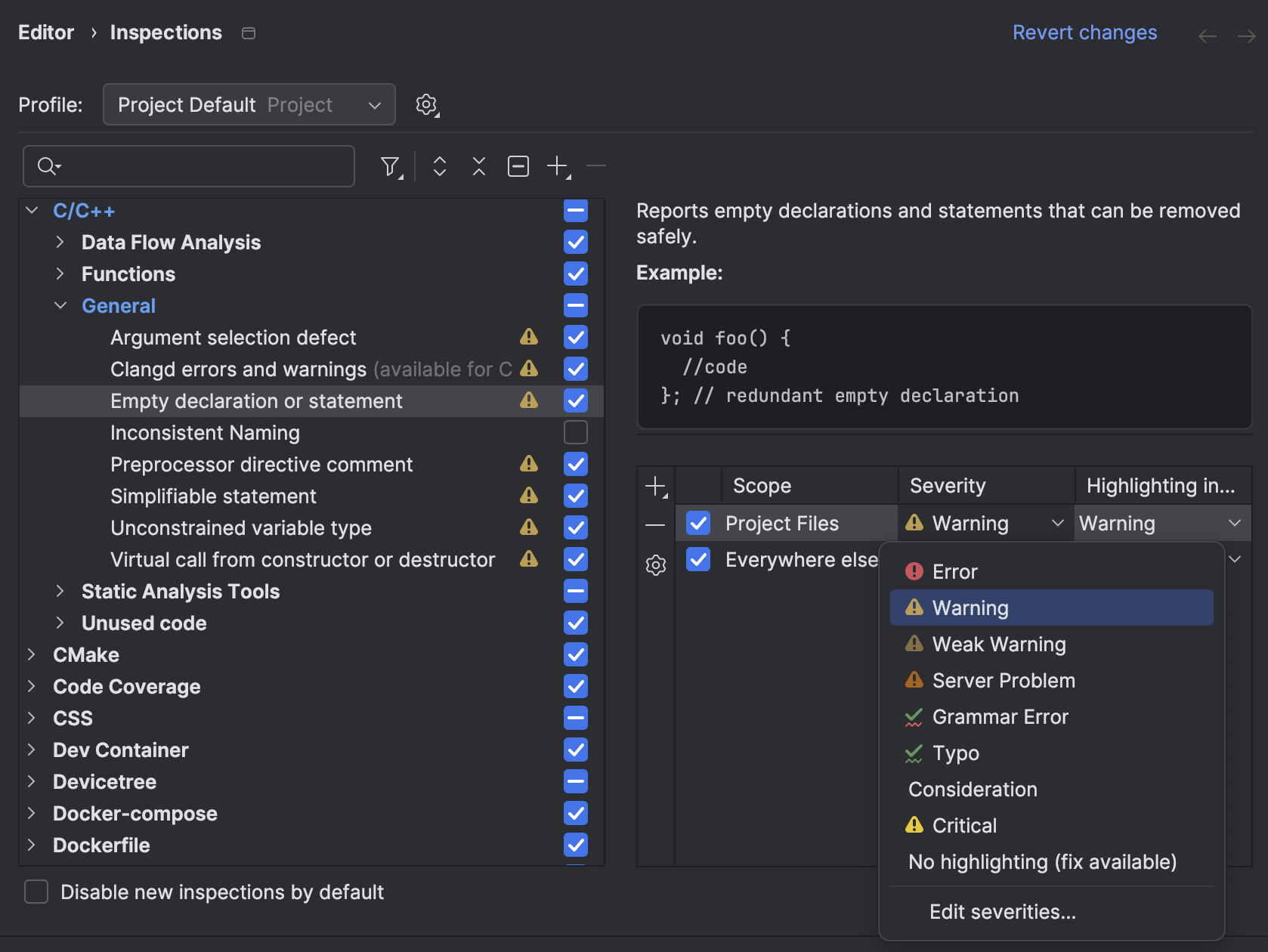Enable Disable new inspections by default
This screenshot has height=952, width=1268.
point(36,892)
